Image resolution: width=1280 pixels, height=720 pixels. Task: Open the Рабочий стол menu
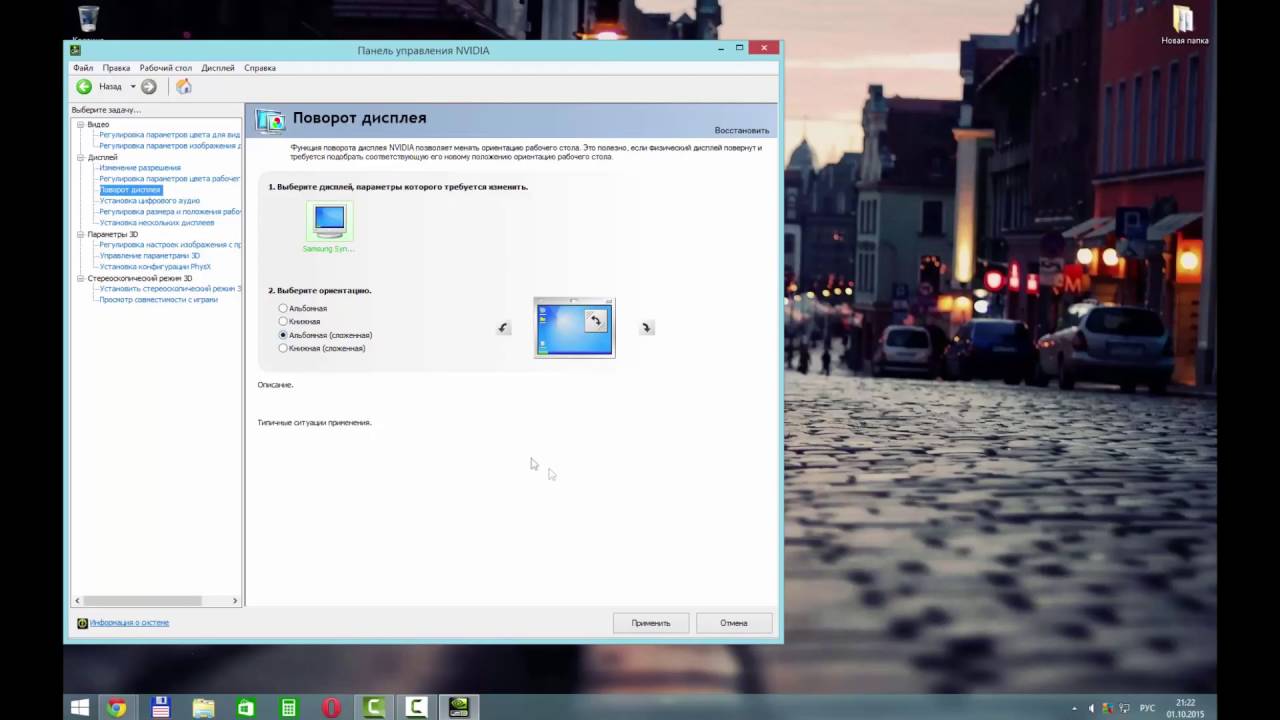click(166, 68)
